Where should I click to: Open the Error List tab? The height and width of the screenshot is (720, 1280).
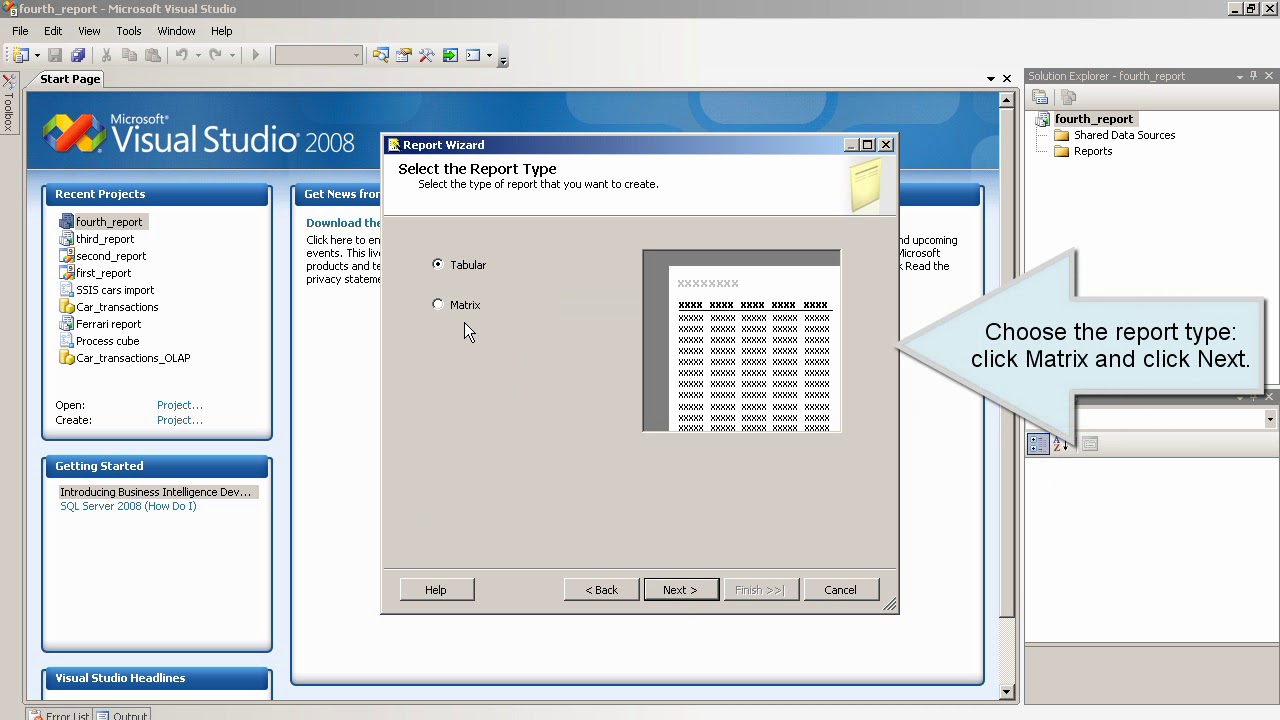[60, 716]
